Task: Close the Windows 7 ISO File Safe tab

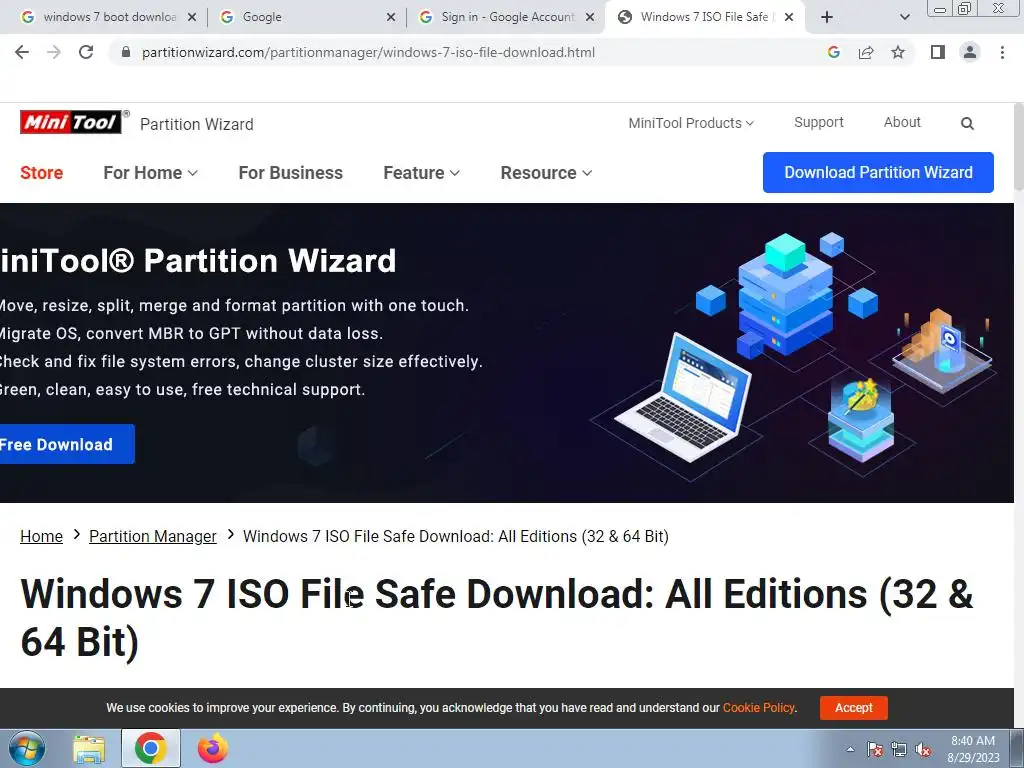Action: coord(789,17)
